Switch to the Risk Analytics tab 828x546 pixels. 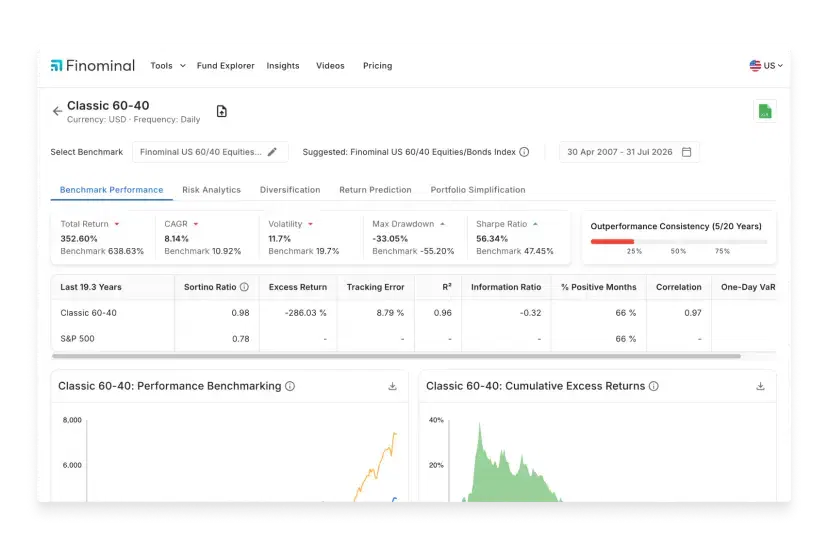pyautogui.click(x=211, y=190)
